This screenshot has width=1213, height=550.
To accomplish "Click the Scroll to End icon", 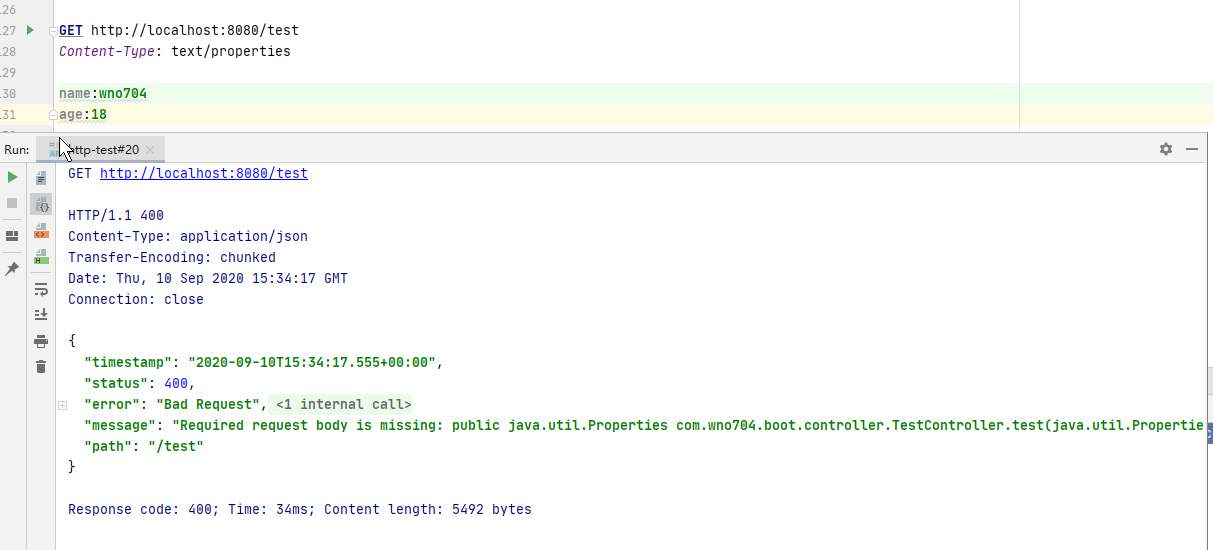I will point(41,314).
